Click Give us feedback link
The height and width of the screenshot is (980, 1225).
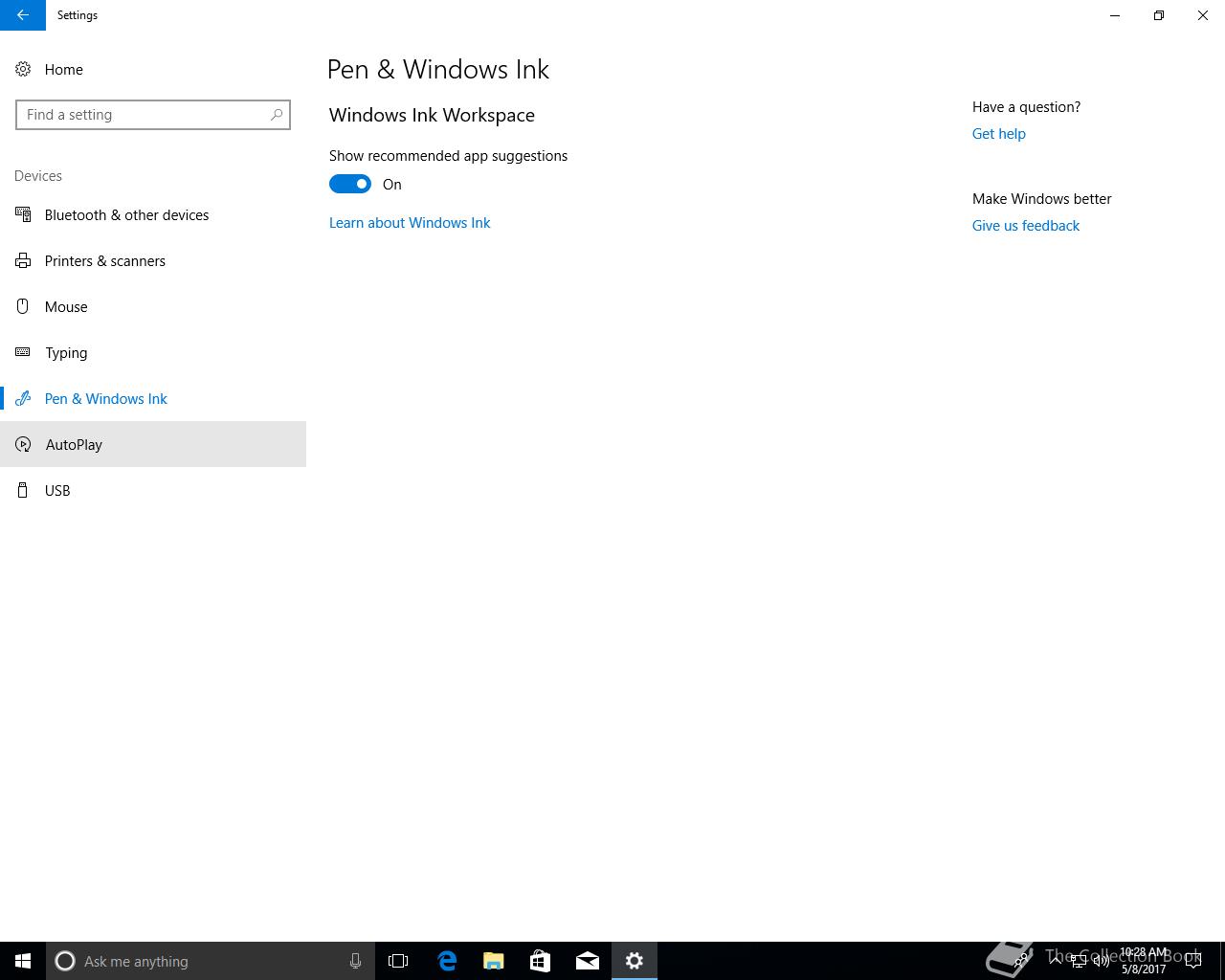tap(1026, 226)
